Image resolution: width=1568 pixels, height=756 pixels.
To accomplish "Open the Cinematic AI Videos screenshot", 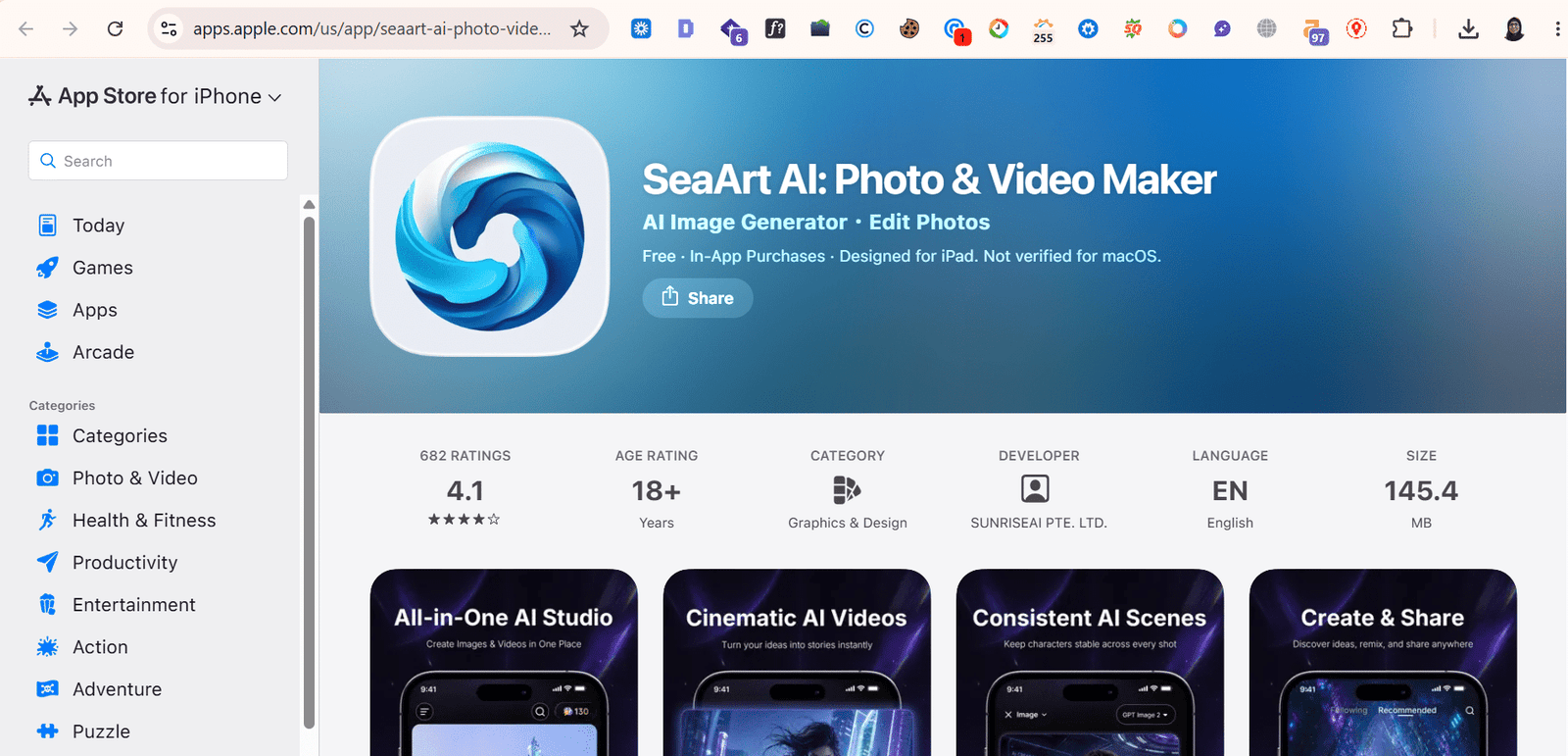I will coord(797,662).
